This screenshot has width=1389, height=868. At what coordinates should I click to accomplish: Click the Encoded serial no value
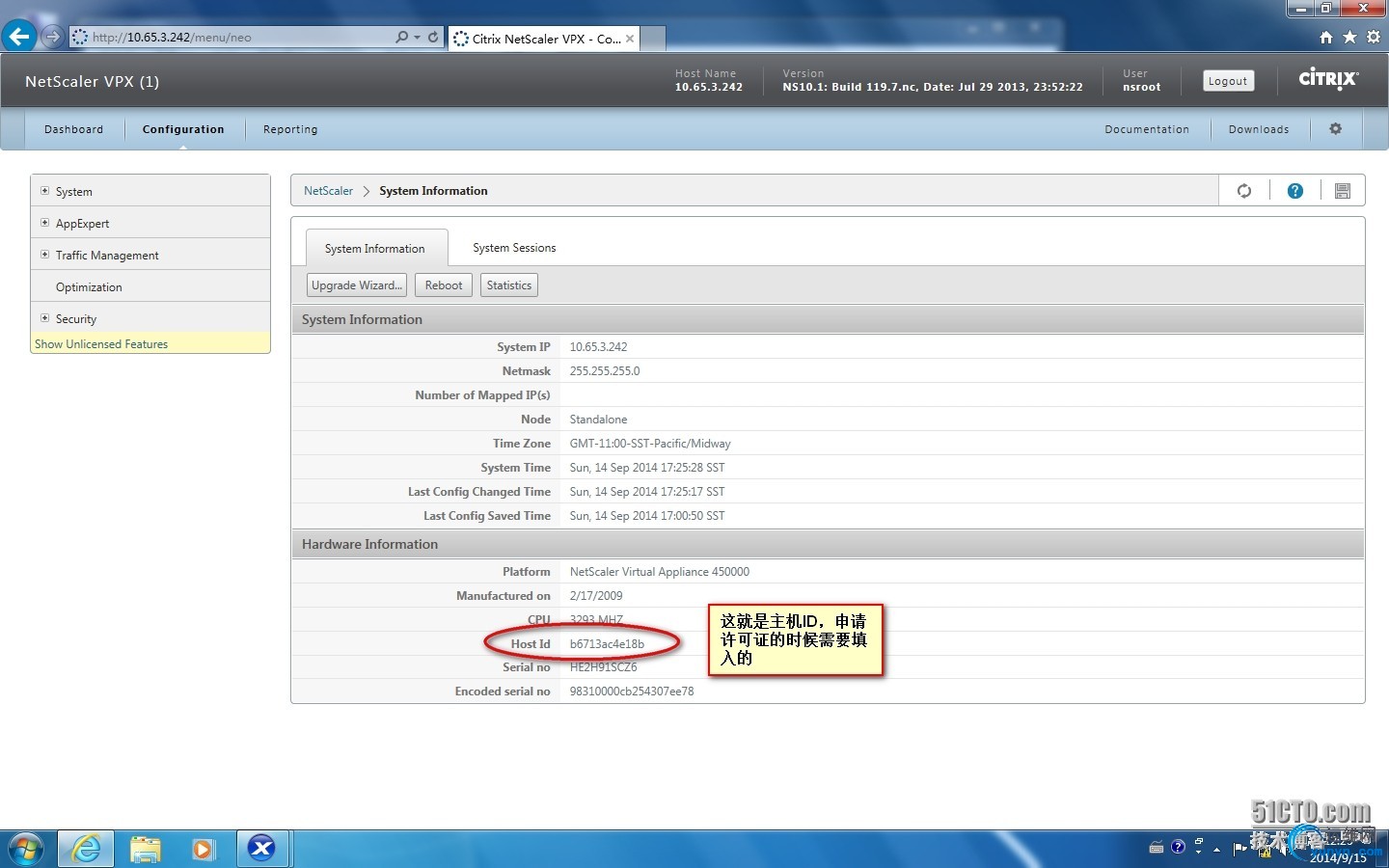632,692
